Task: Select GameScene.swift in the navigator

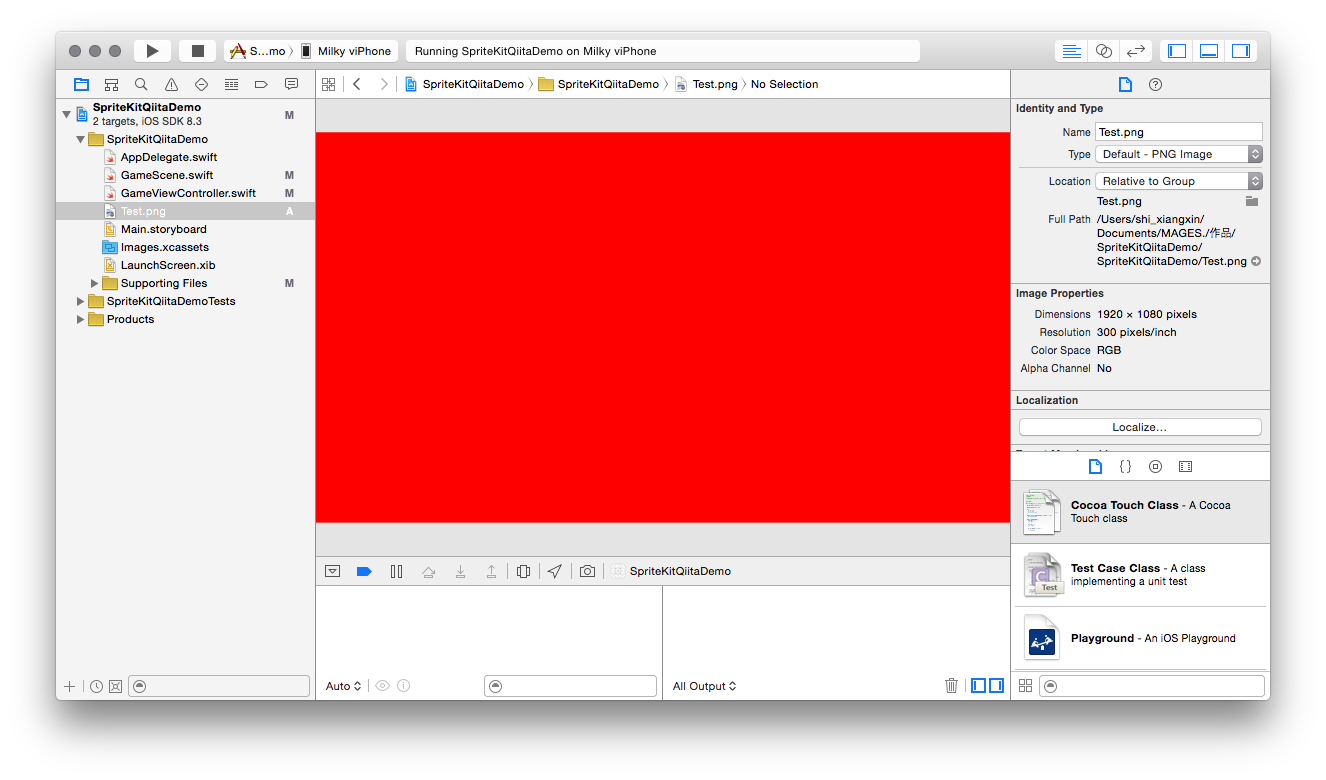Action: coord(167,175)
